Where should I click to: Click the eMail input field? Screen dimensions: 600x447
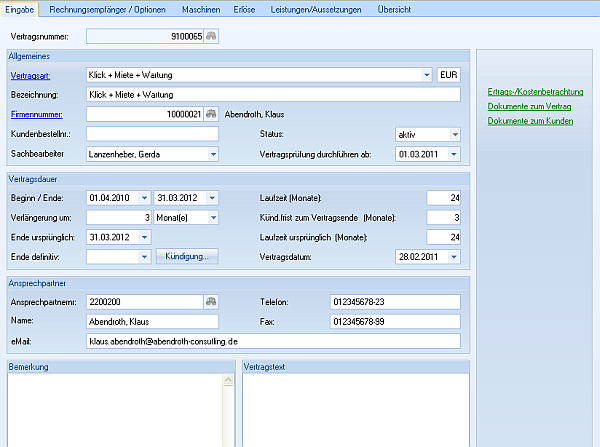(273, 341)
